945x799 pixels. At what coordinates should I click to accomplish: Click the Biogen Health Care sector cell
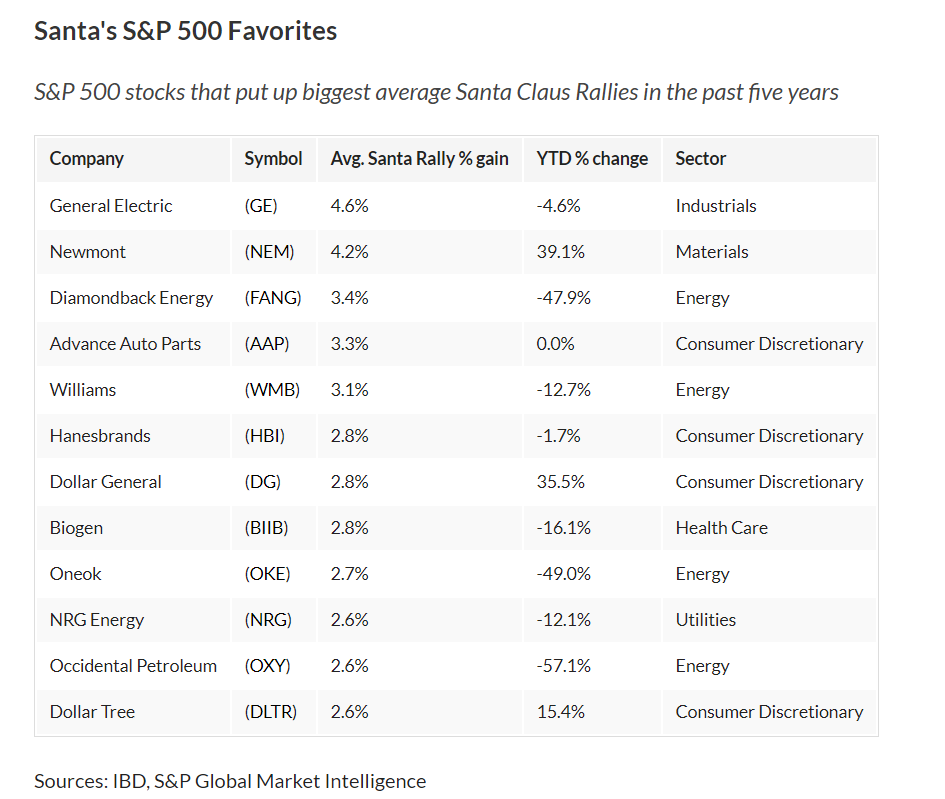721,528
